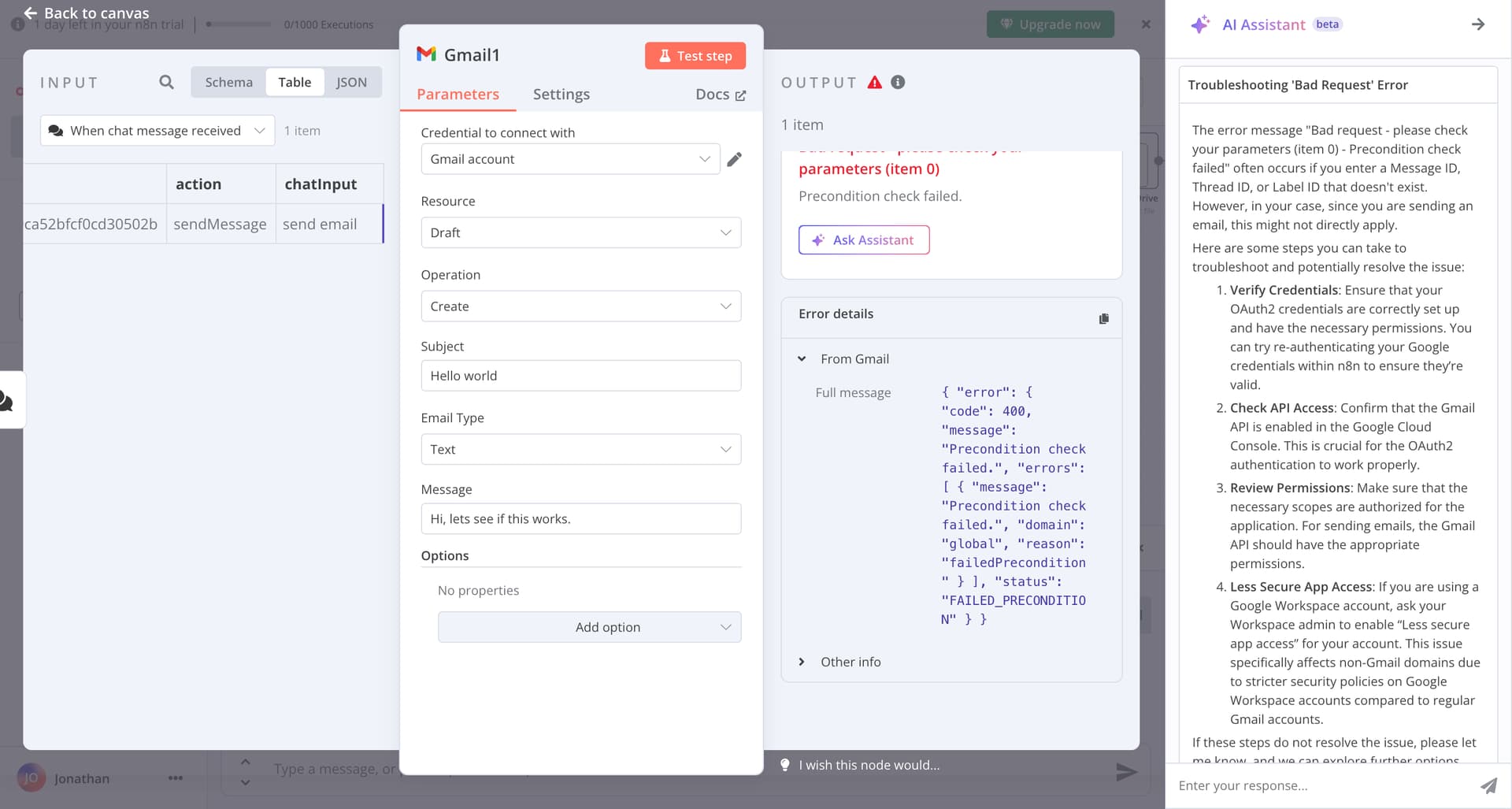
Task: Click the executions usage progress bar
Action: (x=239, y=24)
